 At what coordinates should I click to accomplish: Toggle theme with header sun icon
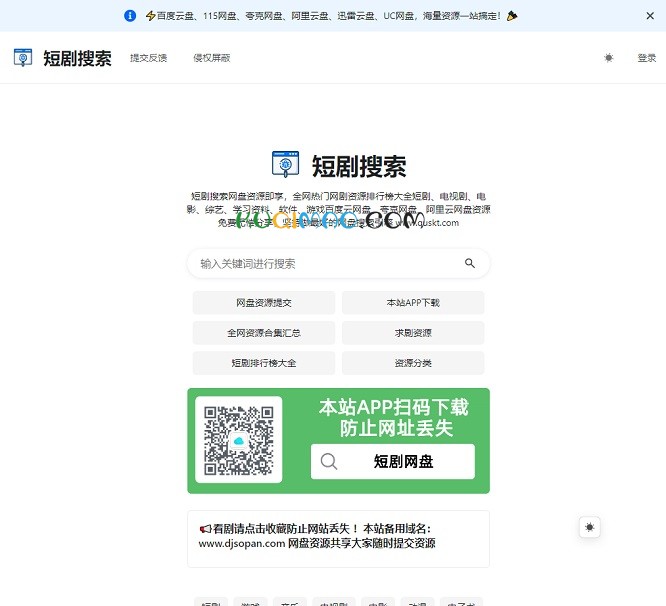[x=608, y=58]
